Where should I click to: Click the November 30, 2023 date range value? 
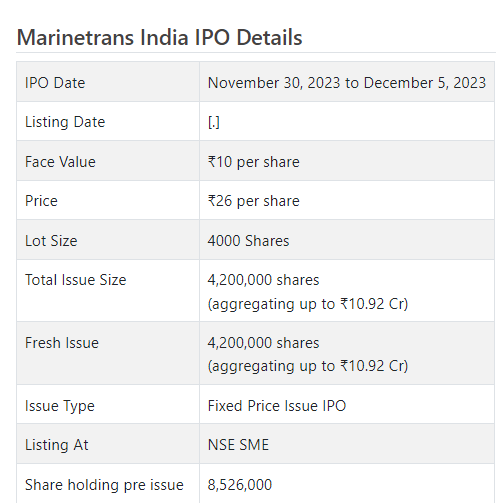(x=347, y=83)
